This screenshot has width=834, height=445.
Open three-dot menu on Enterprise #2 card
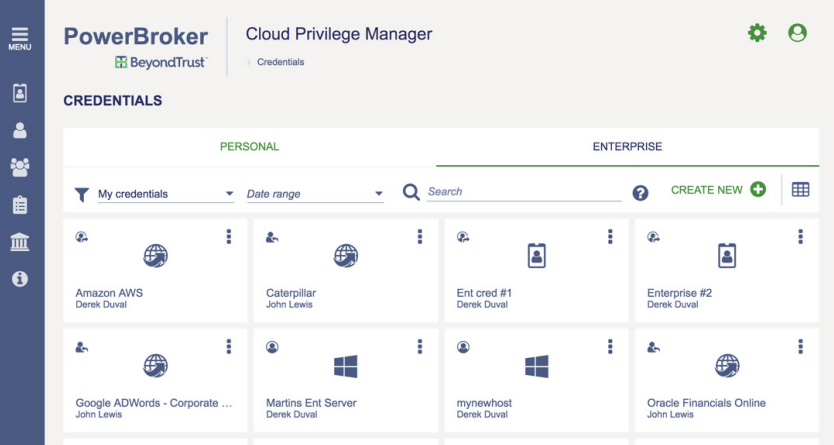click(800, 237)
